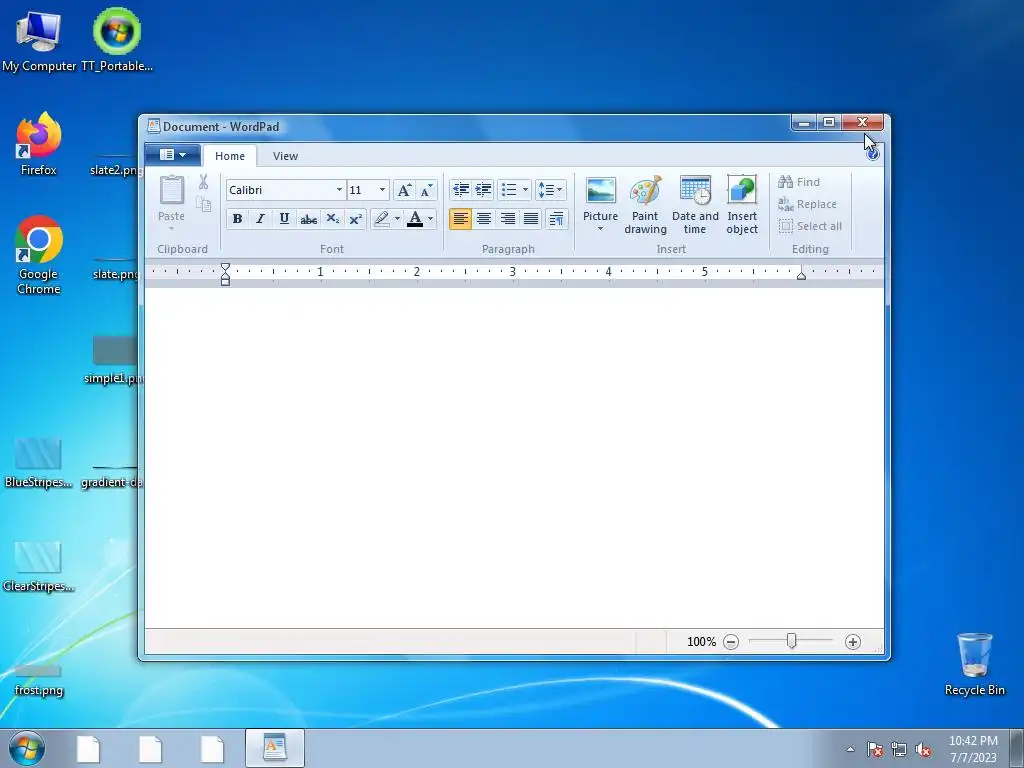
Task: Click Insert object
Action: 742,204
